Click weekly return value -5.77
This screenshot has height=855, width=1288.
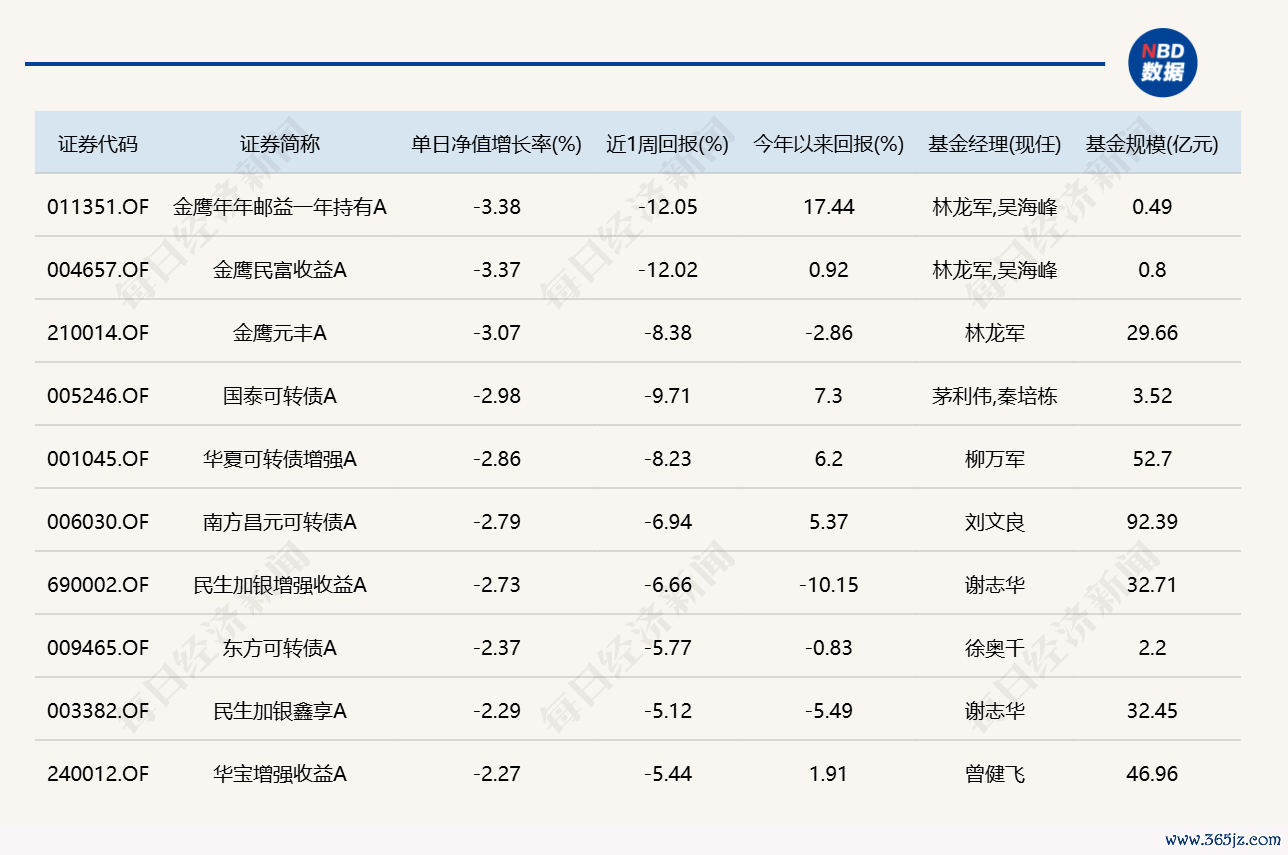[668, 648]
